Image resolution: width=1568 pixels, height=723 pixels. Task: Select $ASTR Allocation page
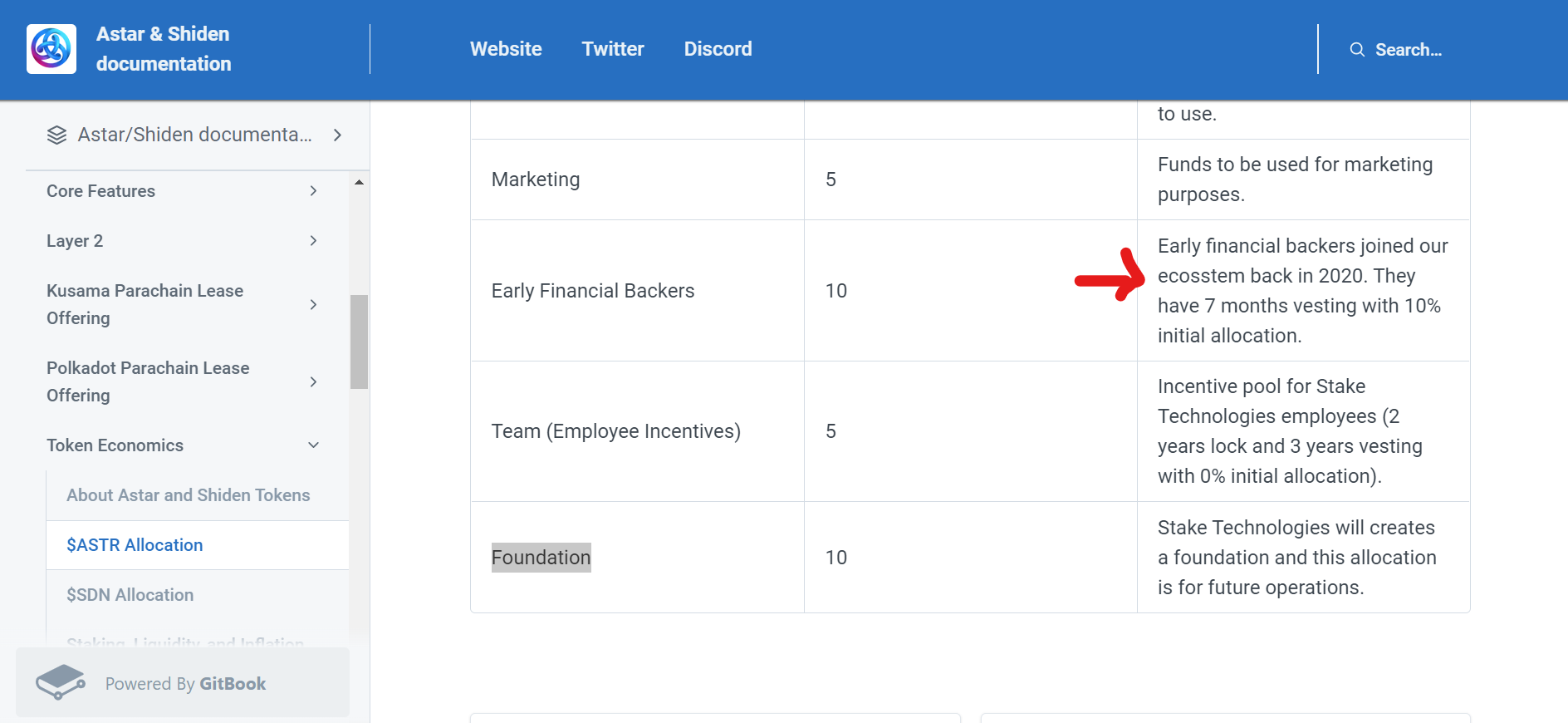pyautogui.click(x=135, y=545)
